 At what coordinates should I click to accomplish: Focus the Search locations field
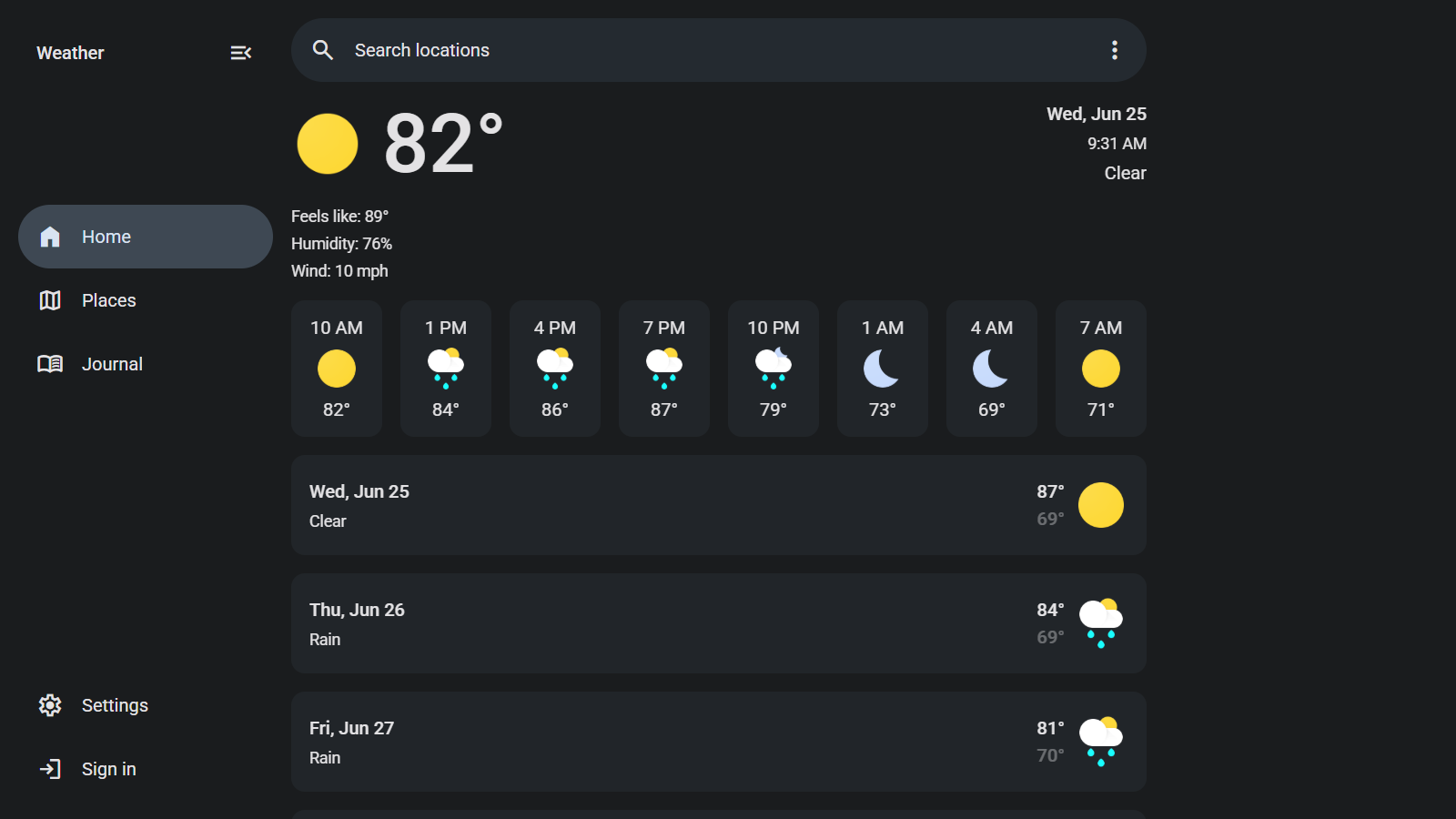pos(719,50)
